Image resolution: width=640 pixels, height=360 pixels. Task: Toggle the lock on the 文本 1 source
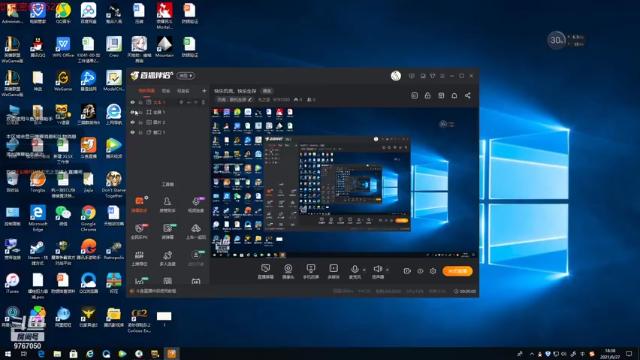pyautogui.click(x=140, y=102)
